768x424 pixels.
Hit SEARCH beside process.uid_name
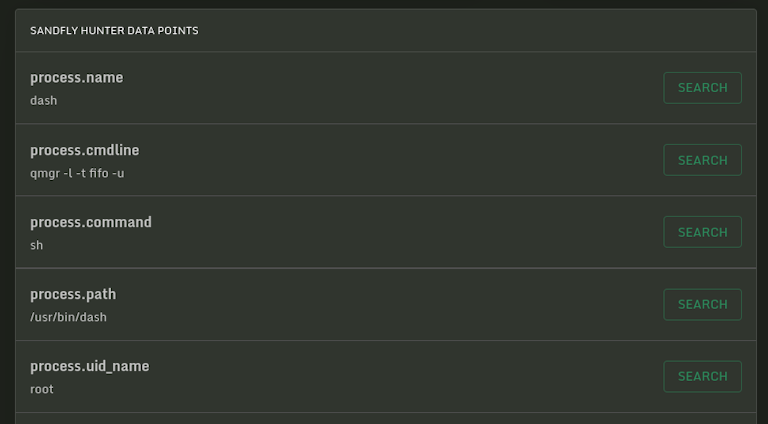(702, 376)
